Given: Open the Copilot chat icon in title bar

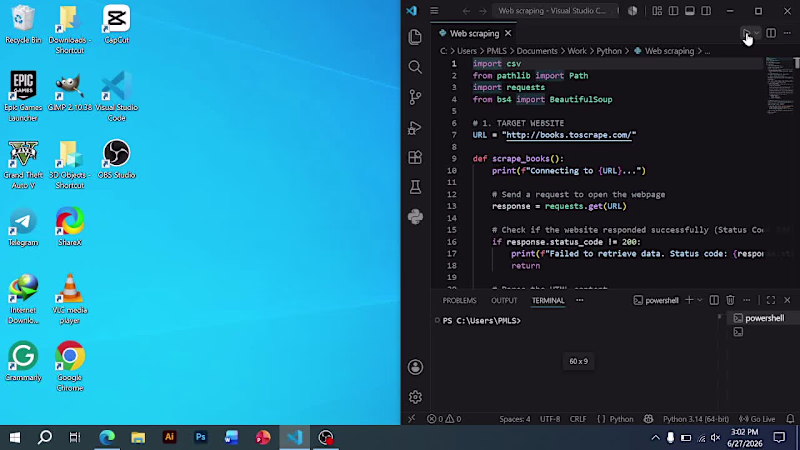Looking at the screenshot, I should [633, 11].
